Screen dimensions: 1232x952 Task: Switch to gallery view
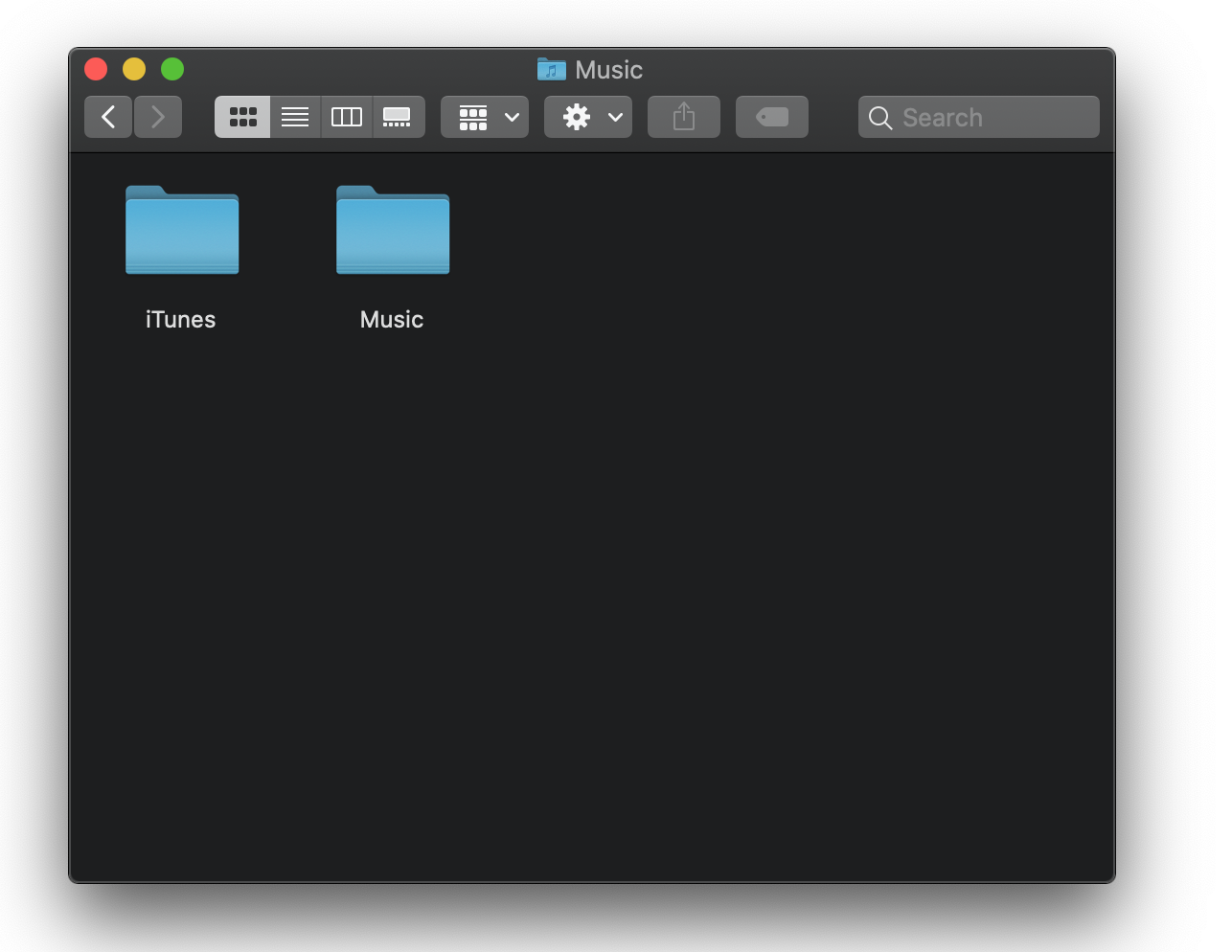pyautogui.click(x=399, y=117)
